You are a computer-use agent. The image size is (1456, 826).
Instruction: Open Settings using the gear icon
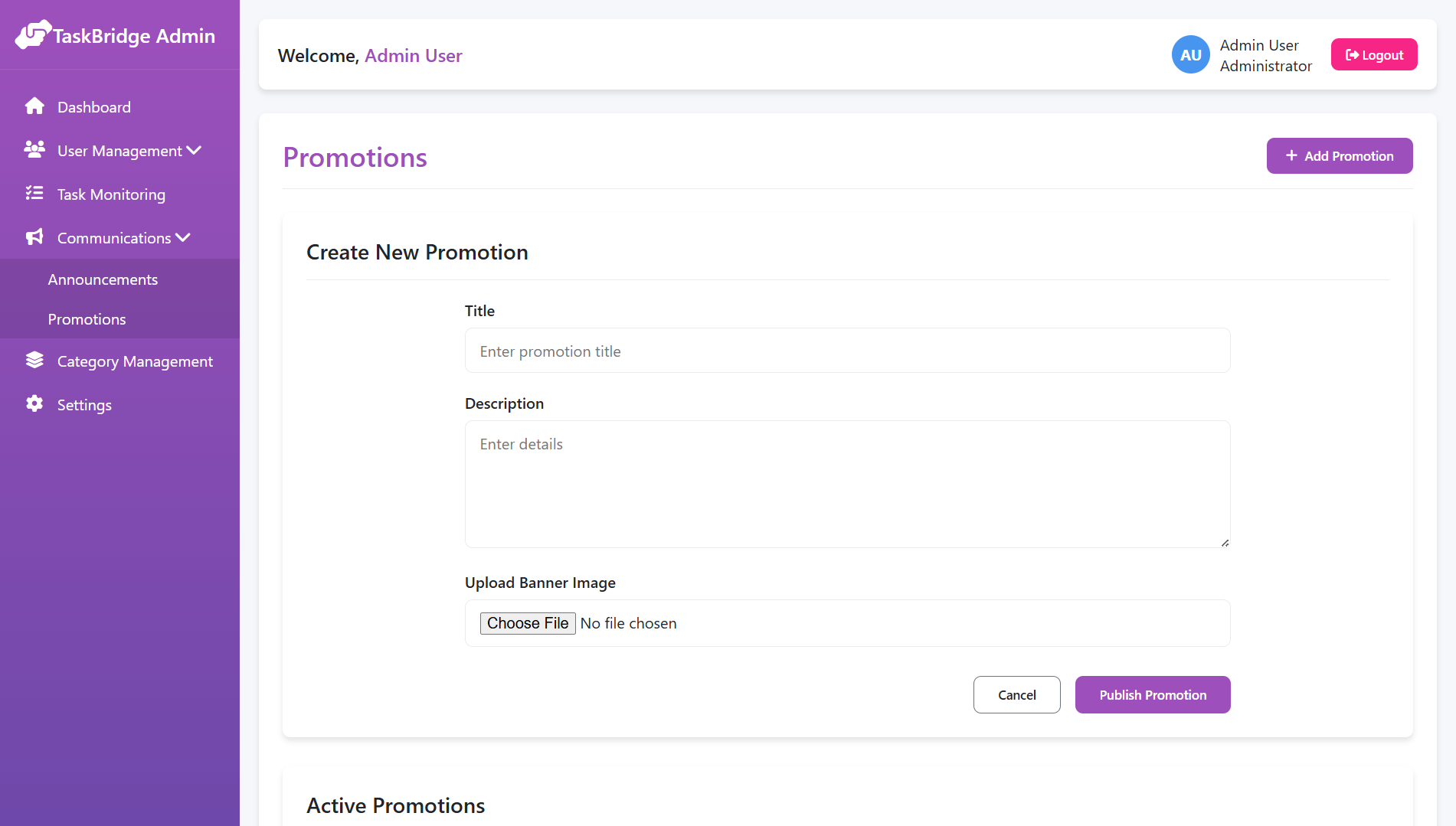tap(35, 404)
